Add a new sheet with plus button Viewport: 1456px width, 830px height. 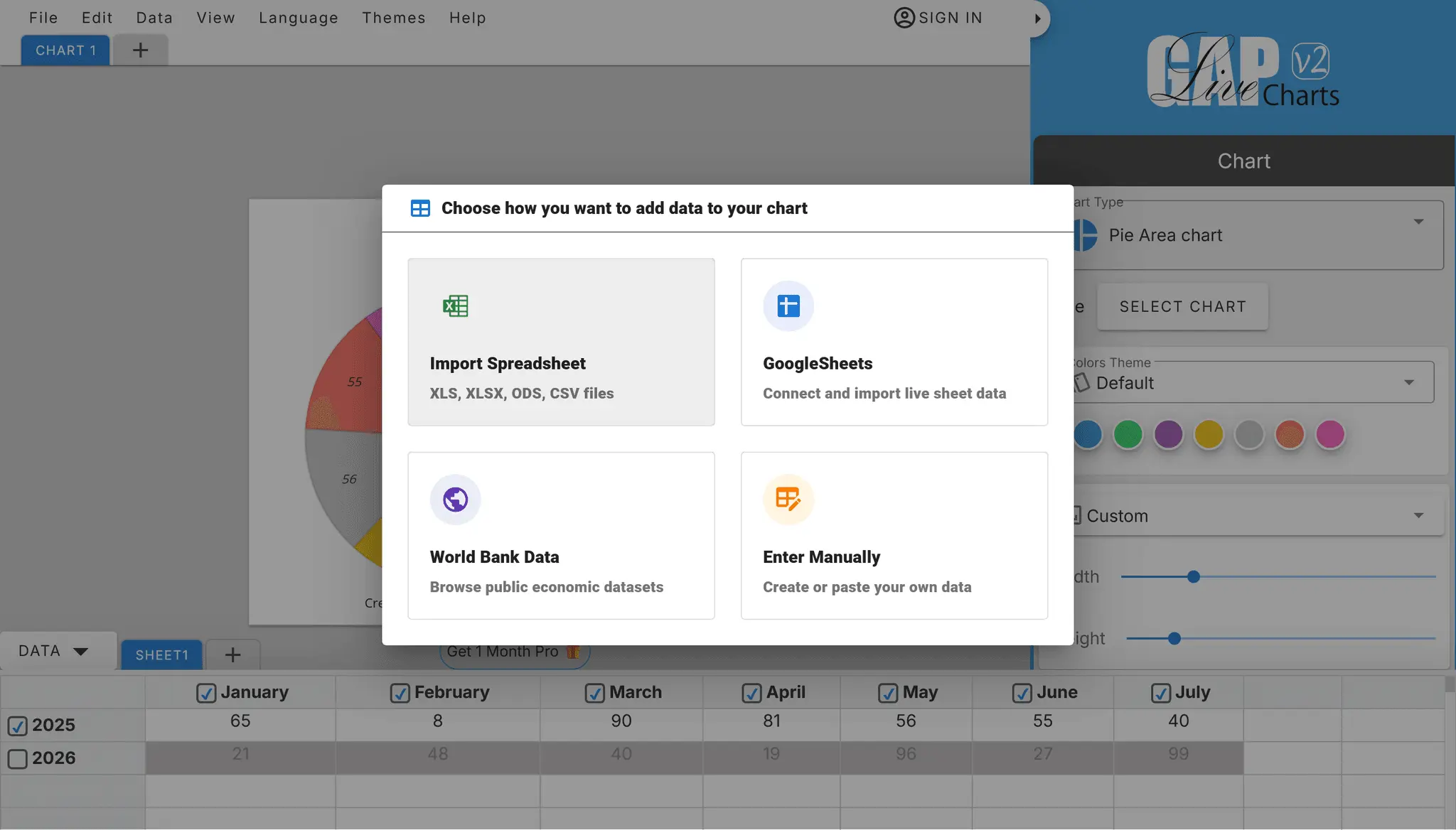pyautogui.click(x=232, y=654)
